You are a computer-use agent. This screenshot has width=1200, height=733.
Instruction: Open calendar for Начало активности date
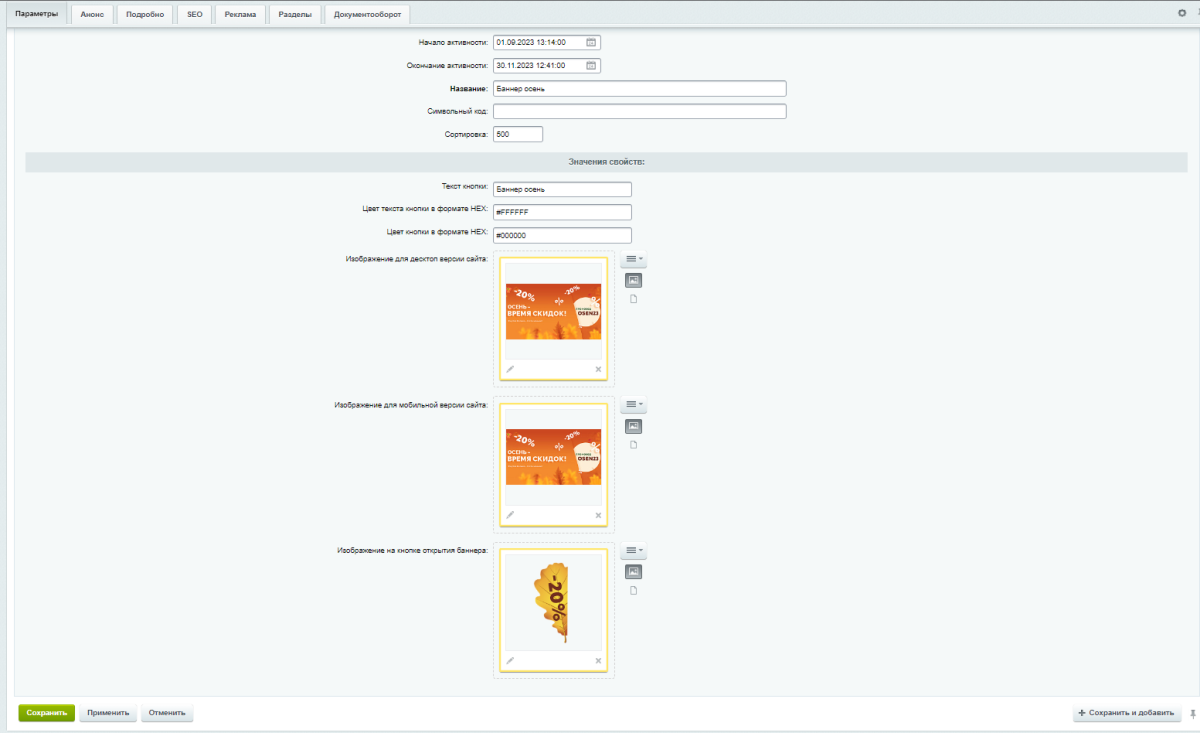point(591,43)
